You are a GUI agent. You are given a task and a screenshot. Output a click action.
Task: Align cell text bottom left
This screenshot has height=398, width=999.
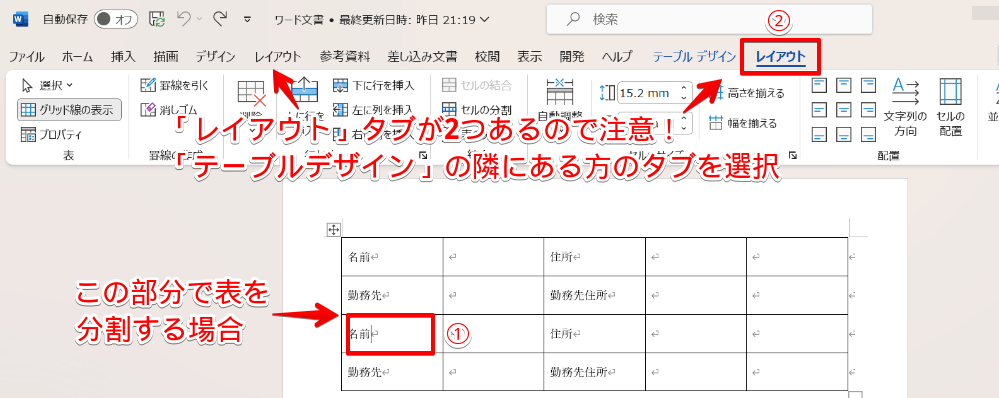click(819, 134)
